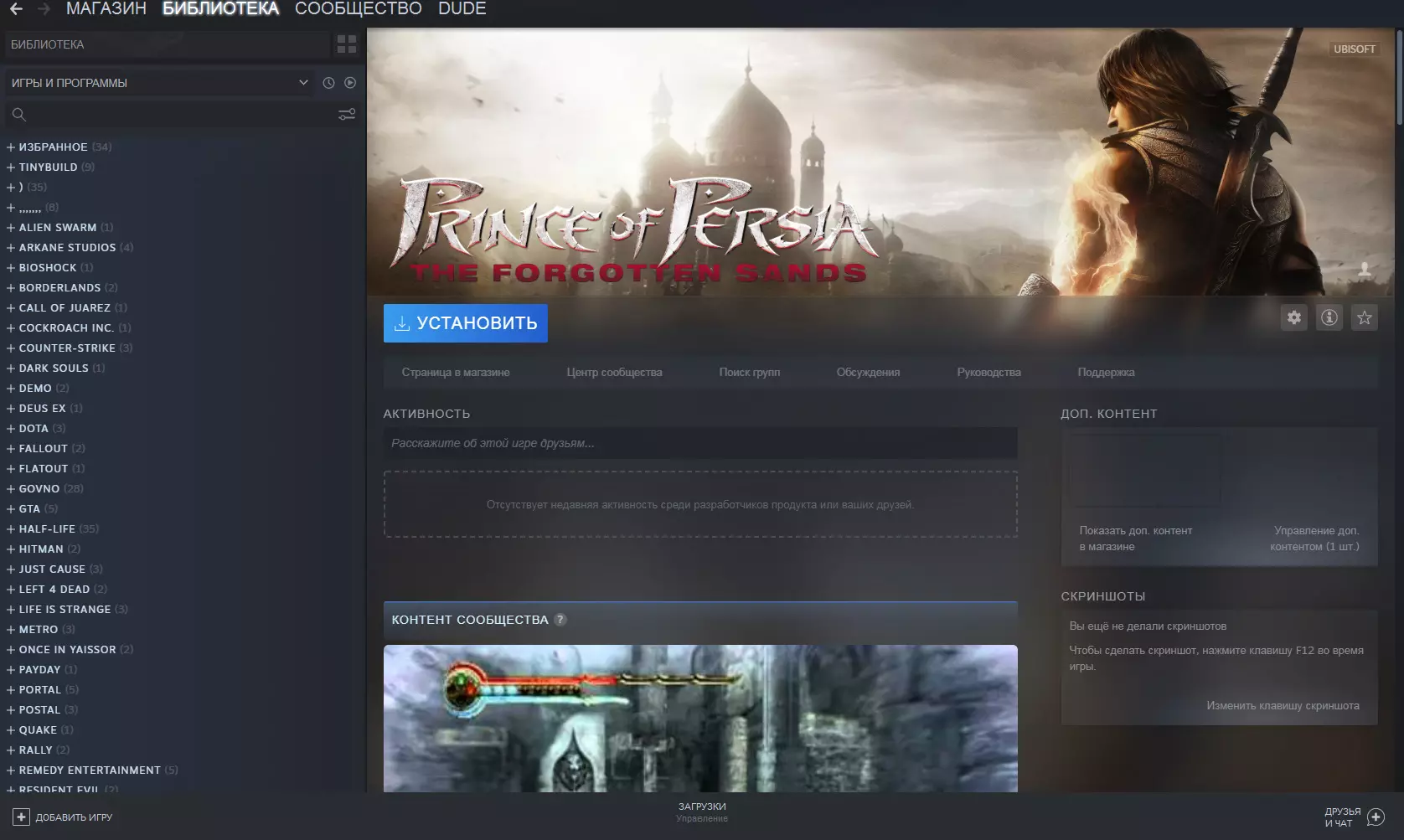Screen dimensions: 1404x840
Task: Open the Библиотека menu
Action: 221,9
